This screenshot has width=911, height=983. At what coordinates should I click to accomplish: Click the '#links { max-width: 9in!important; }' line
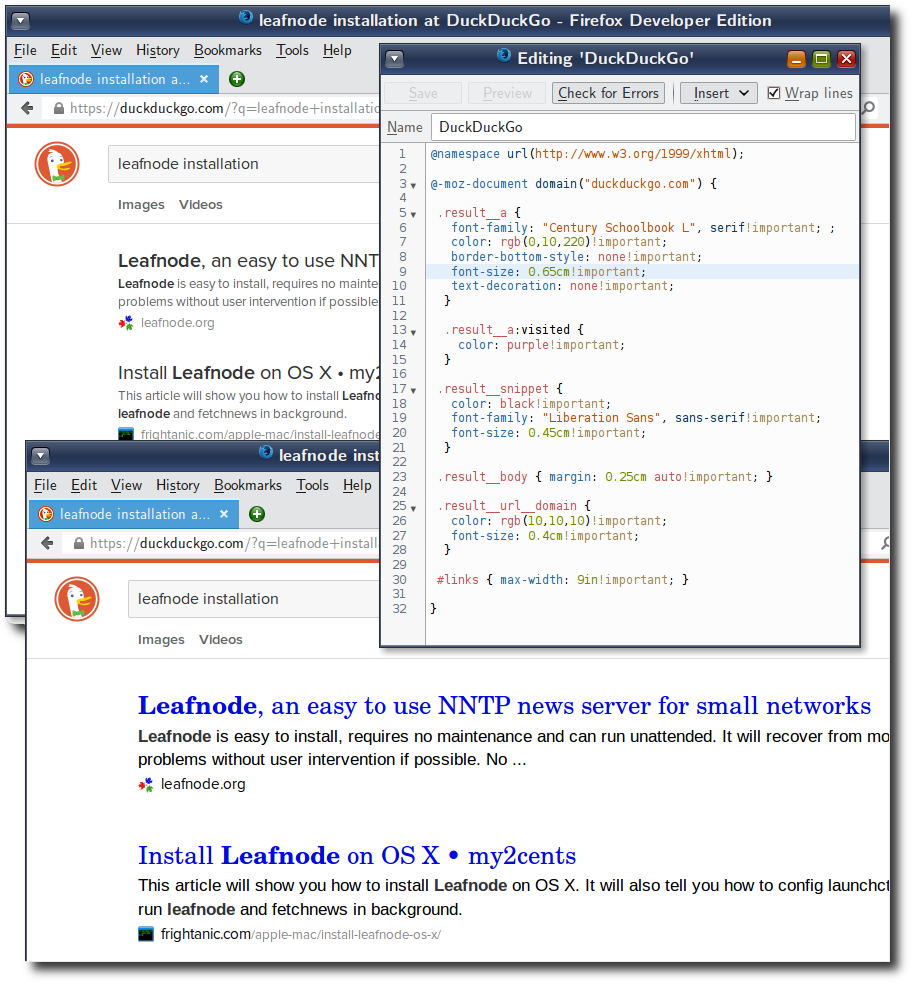(562, 580)
